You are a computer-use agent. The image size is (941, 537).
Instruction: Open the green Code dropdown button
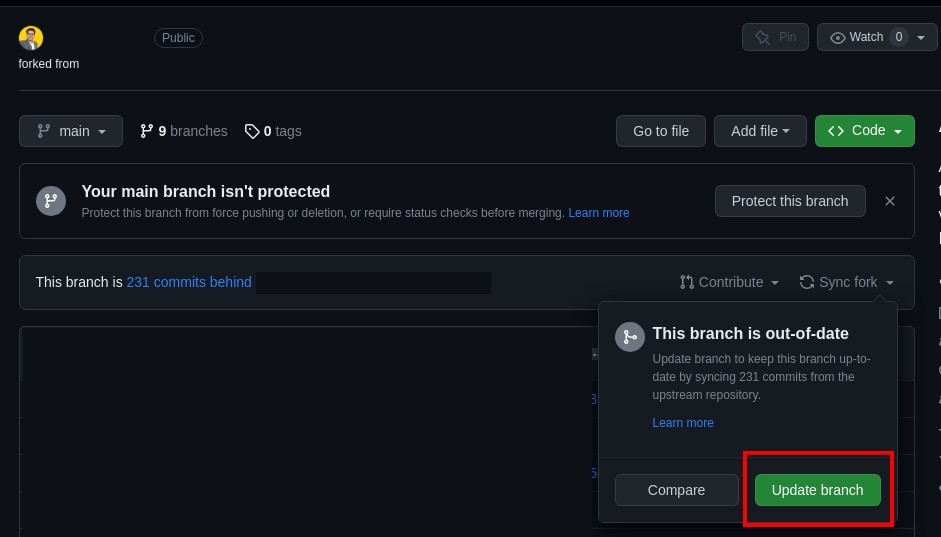[x=864, y=131]
